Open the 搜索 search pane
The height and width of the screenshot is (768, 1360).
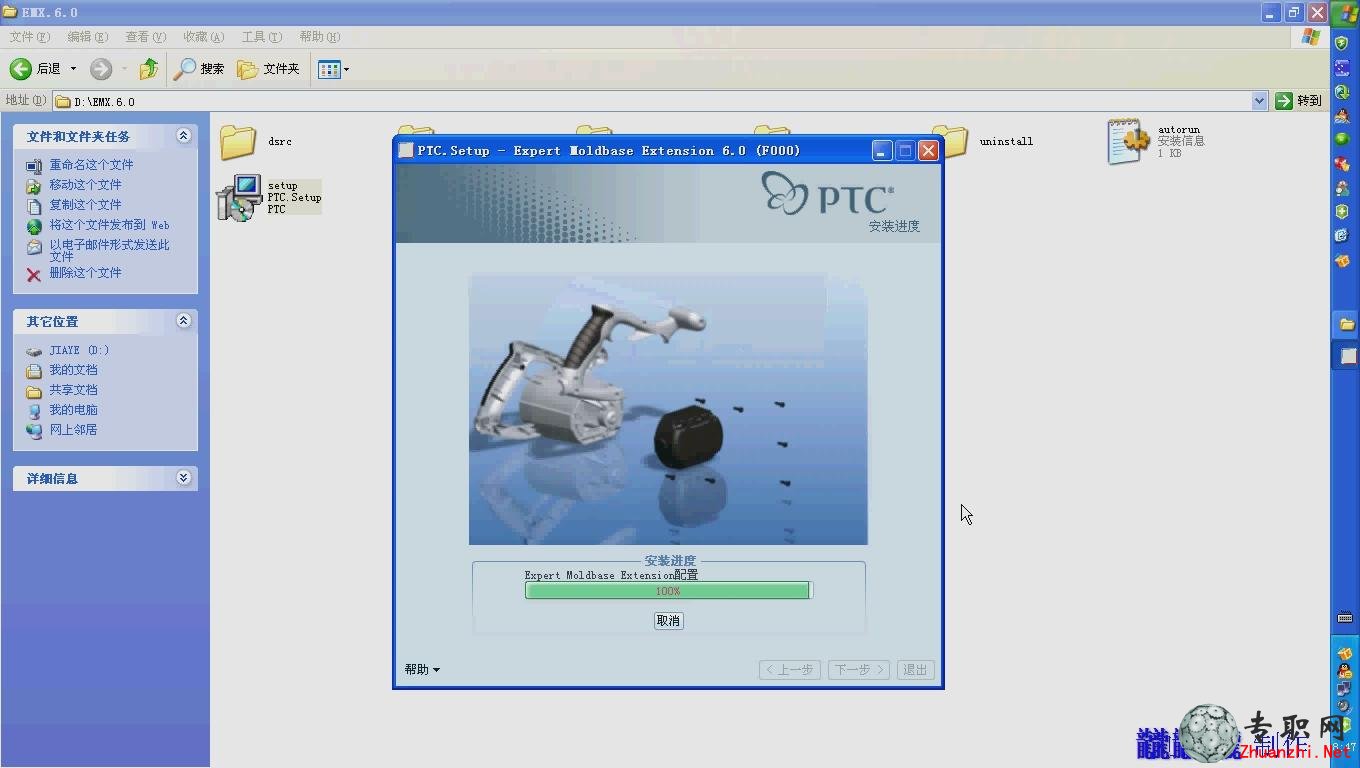[199, 69]
